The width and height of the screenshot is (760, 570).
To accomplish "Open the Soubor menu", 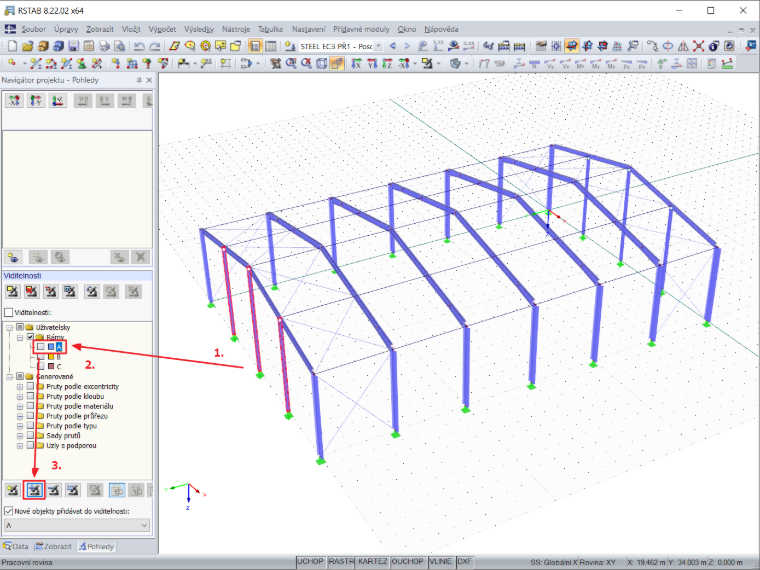I will 33,29.
